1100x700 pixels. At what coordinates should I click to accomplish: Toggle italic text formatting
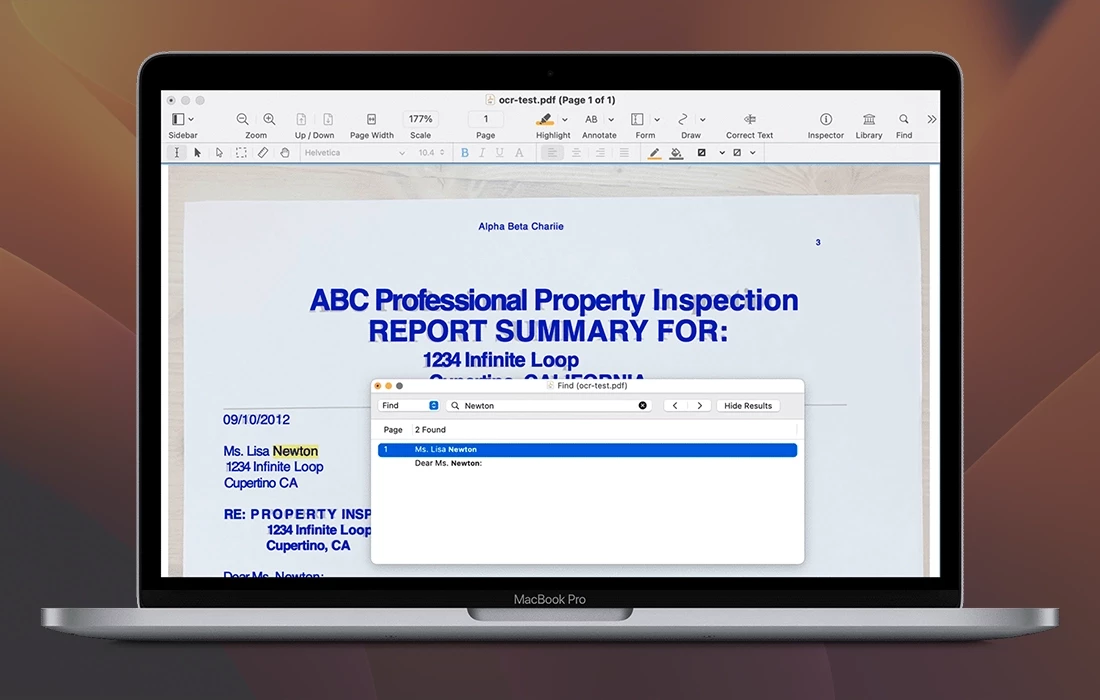point(482,153)
